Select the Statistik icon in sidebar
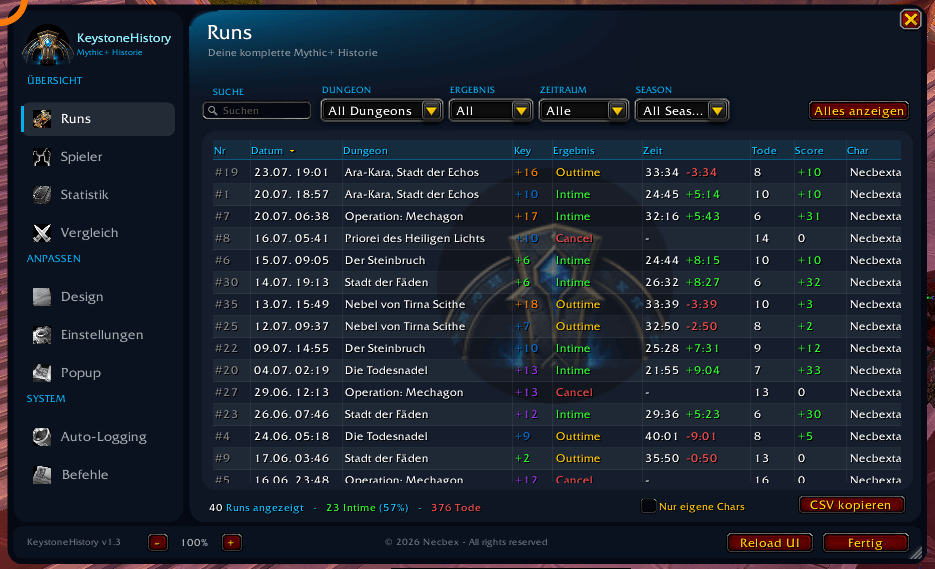The width and height of the screenshot is (935, 569). click(x=42, y=194)
